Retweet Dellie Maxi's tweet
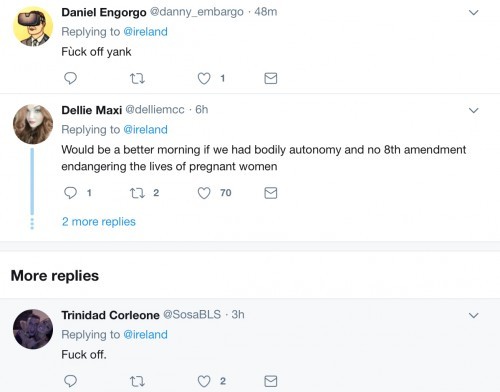The width and height of the screenshot is (500, 392). 137,193
